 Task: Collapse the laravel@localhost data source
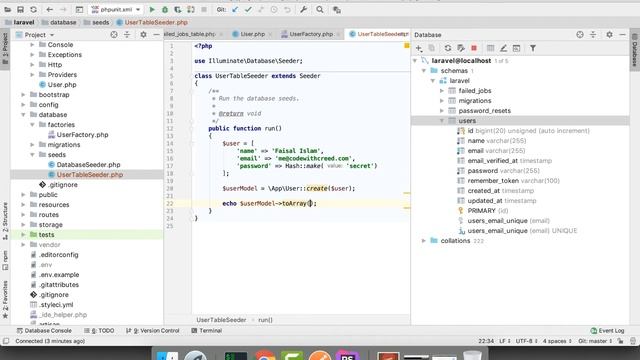(x=415, y=61)
